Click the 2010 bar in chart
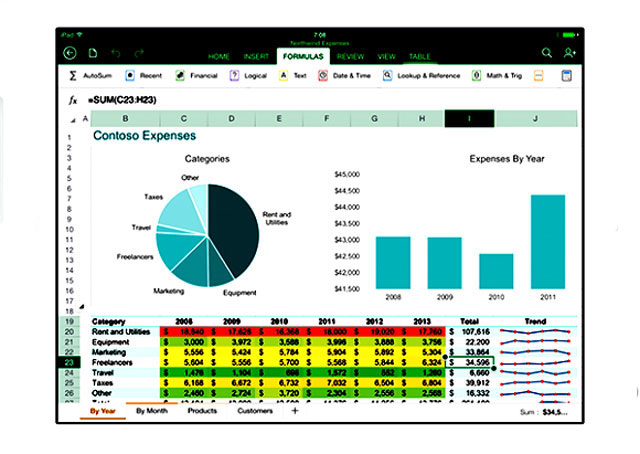The height and width of the screenshot is (454, 640). 496,271
